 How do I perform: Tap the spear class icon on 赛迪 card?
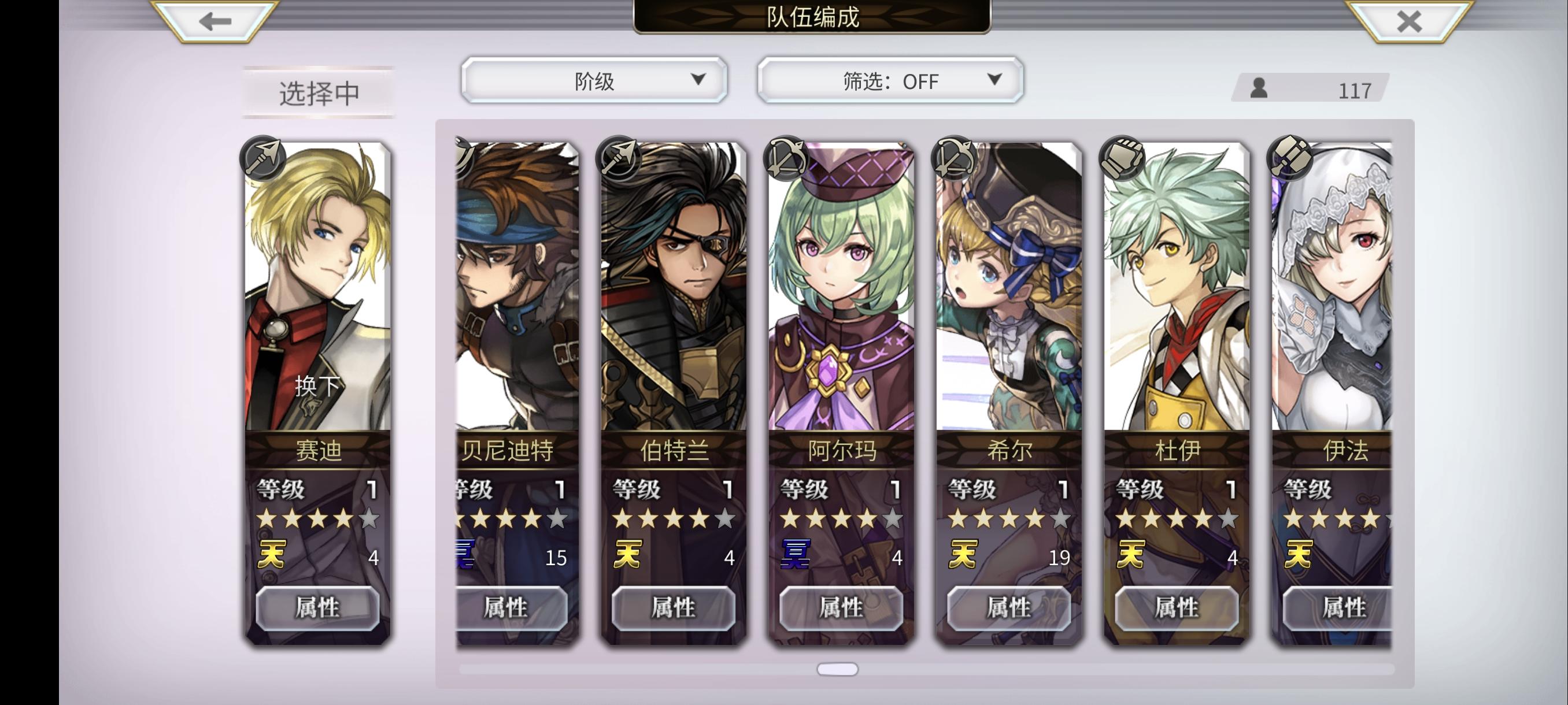264,159
